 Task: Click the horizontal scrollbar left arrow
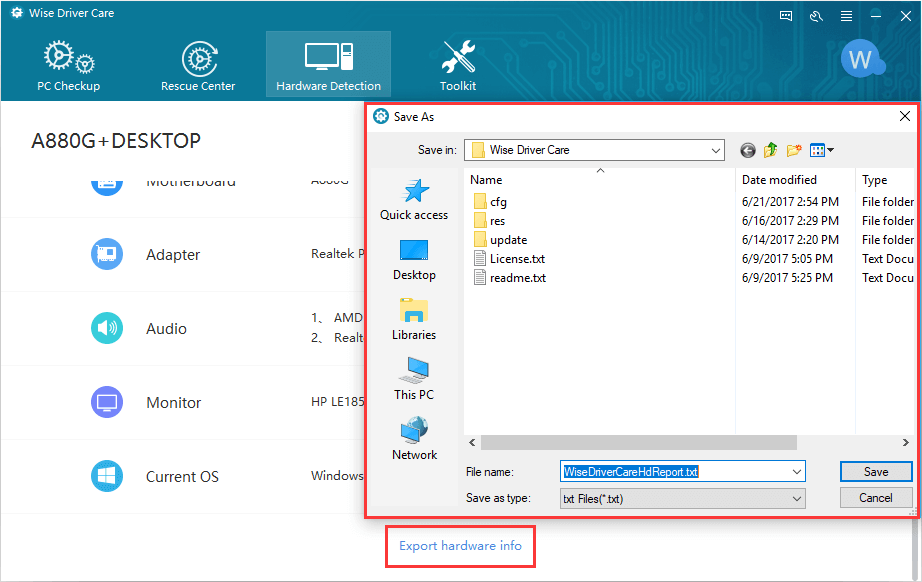[472, 443]
